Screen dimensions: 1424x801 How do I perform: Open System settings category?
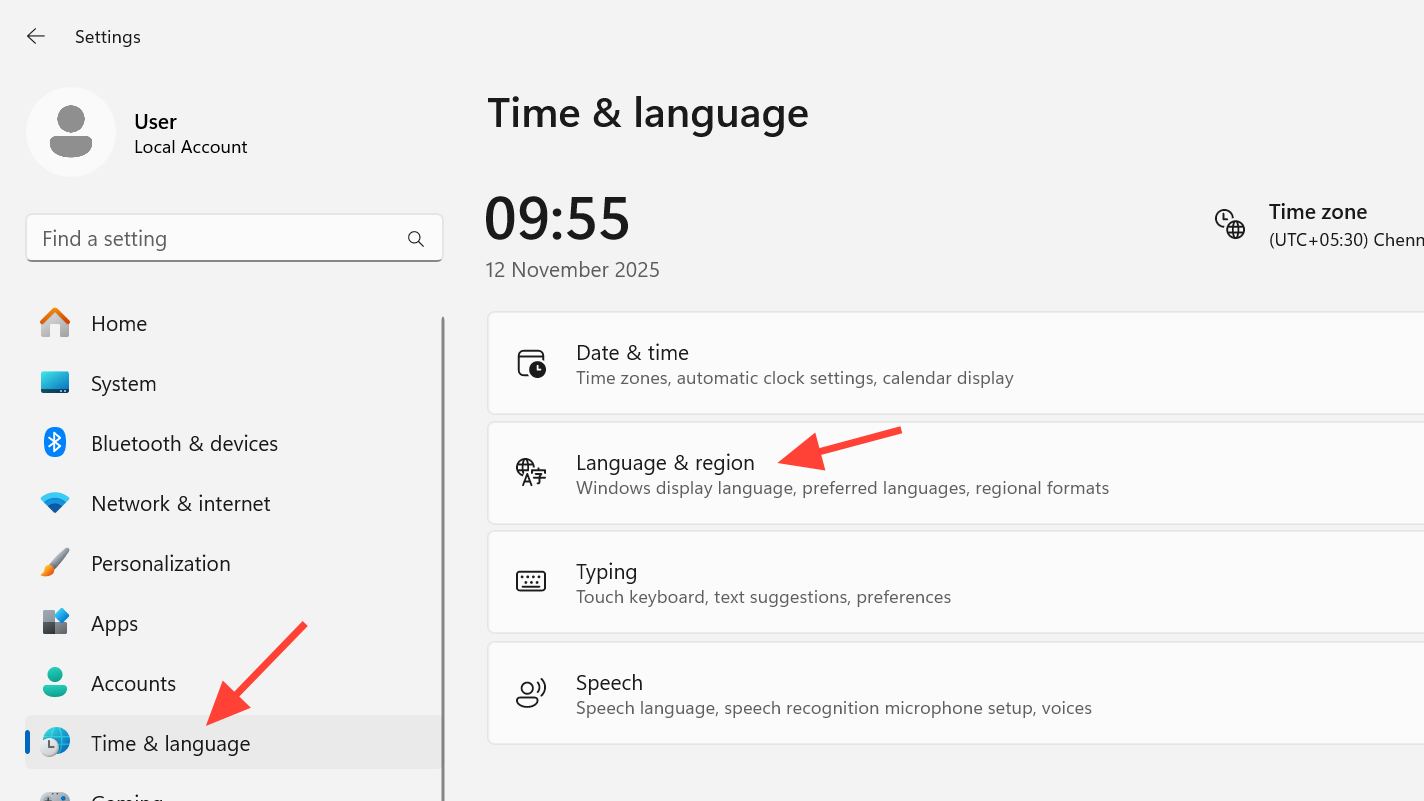233,383
